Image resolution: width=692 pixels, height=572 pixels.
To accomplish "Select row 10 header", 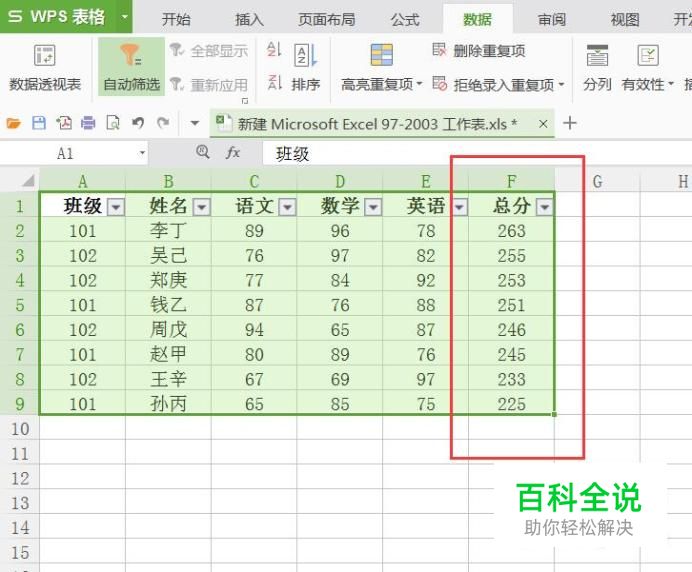I will [x=20, y=429].
